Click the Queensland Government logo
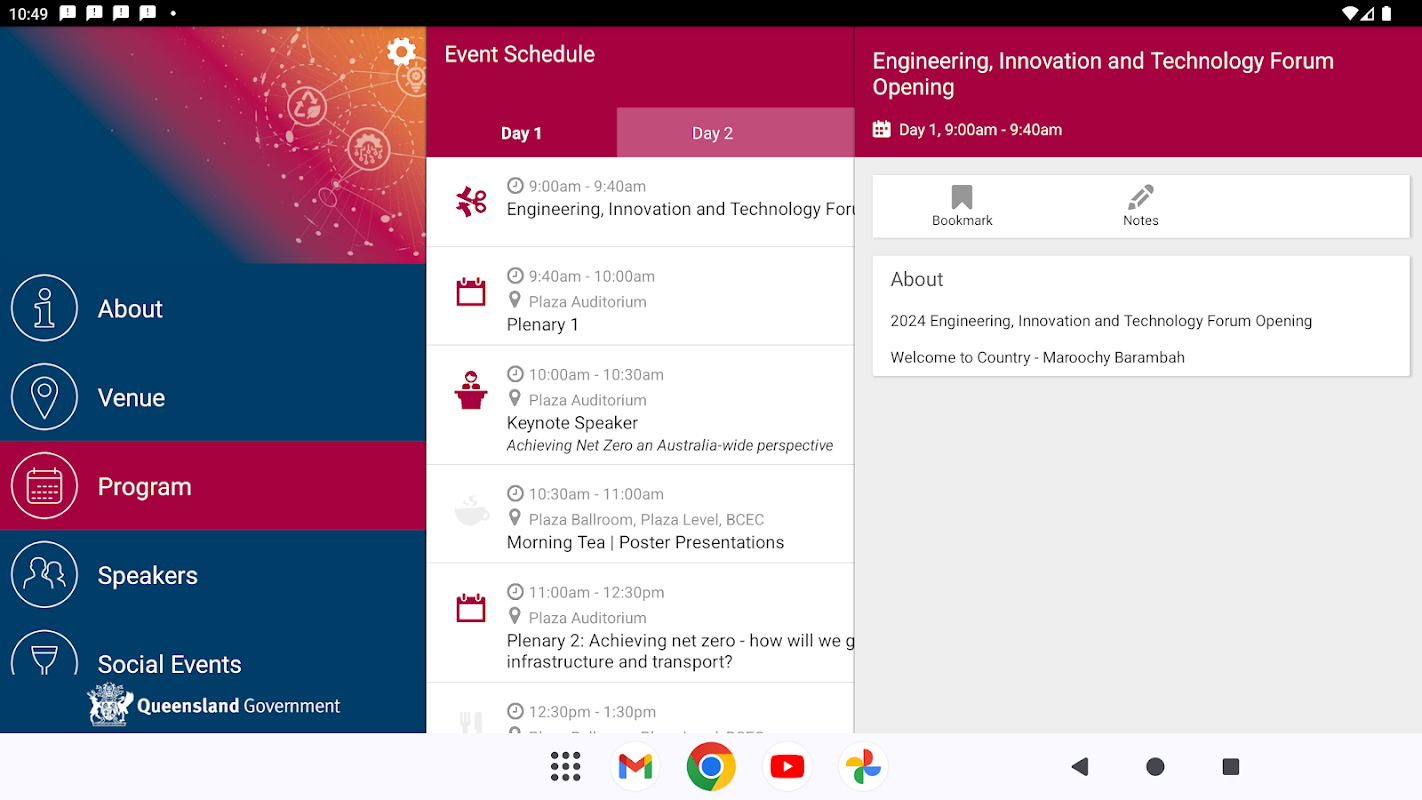Viewport: 1422px width, 800px height. pos(213,705)
